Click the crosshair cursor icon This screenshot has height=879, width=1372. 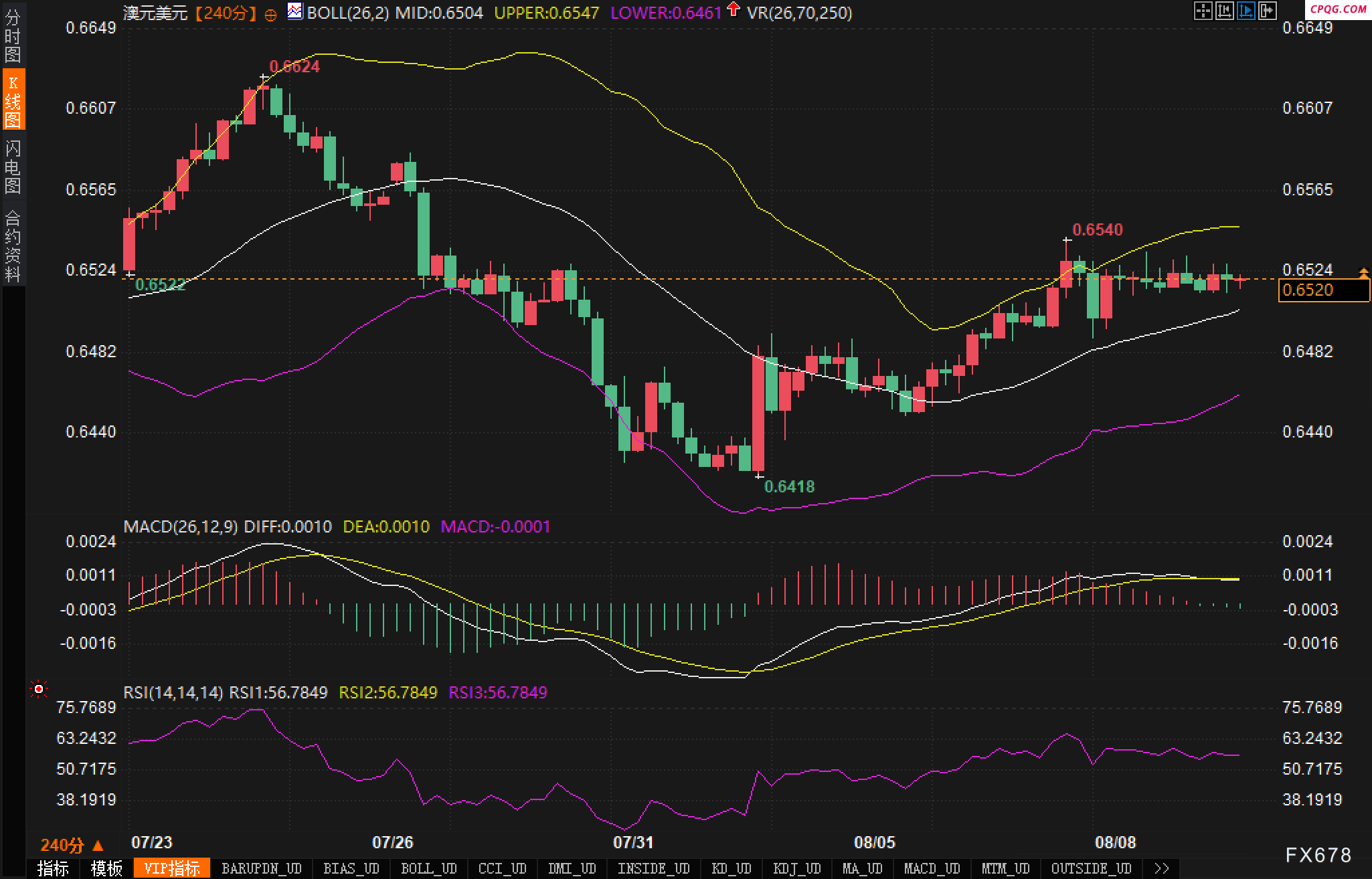tap(1203, 11)
